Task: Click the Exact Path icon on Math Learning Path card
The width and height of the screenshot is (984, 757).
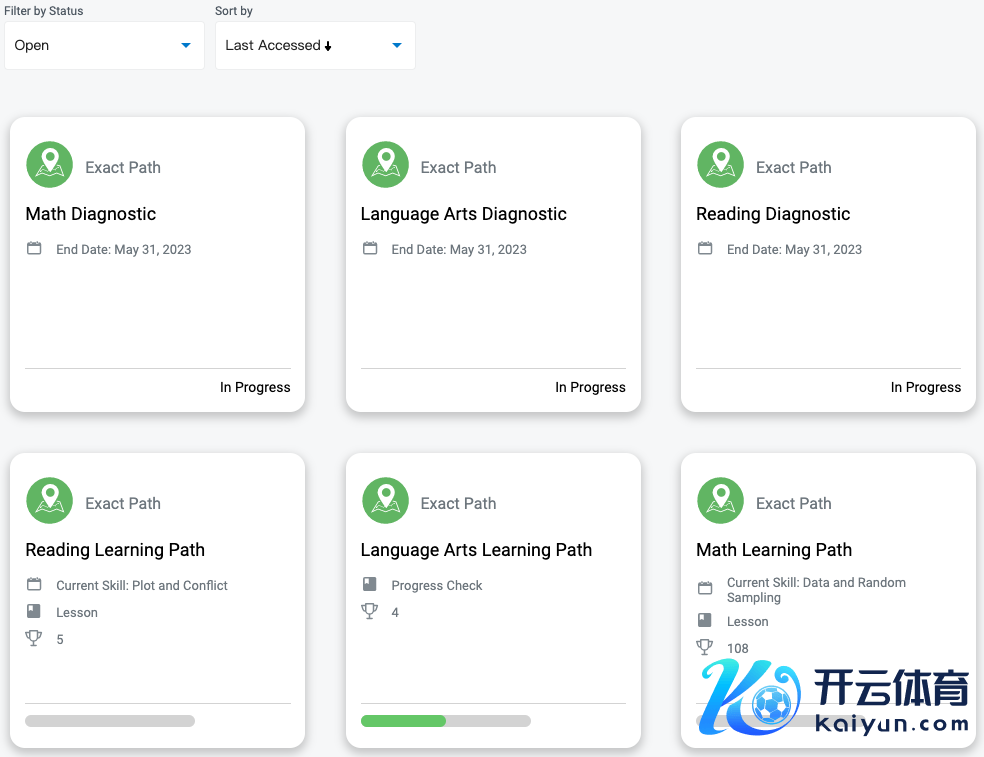Action: (x=720, y=501)
